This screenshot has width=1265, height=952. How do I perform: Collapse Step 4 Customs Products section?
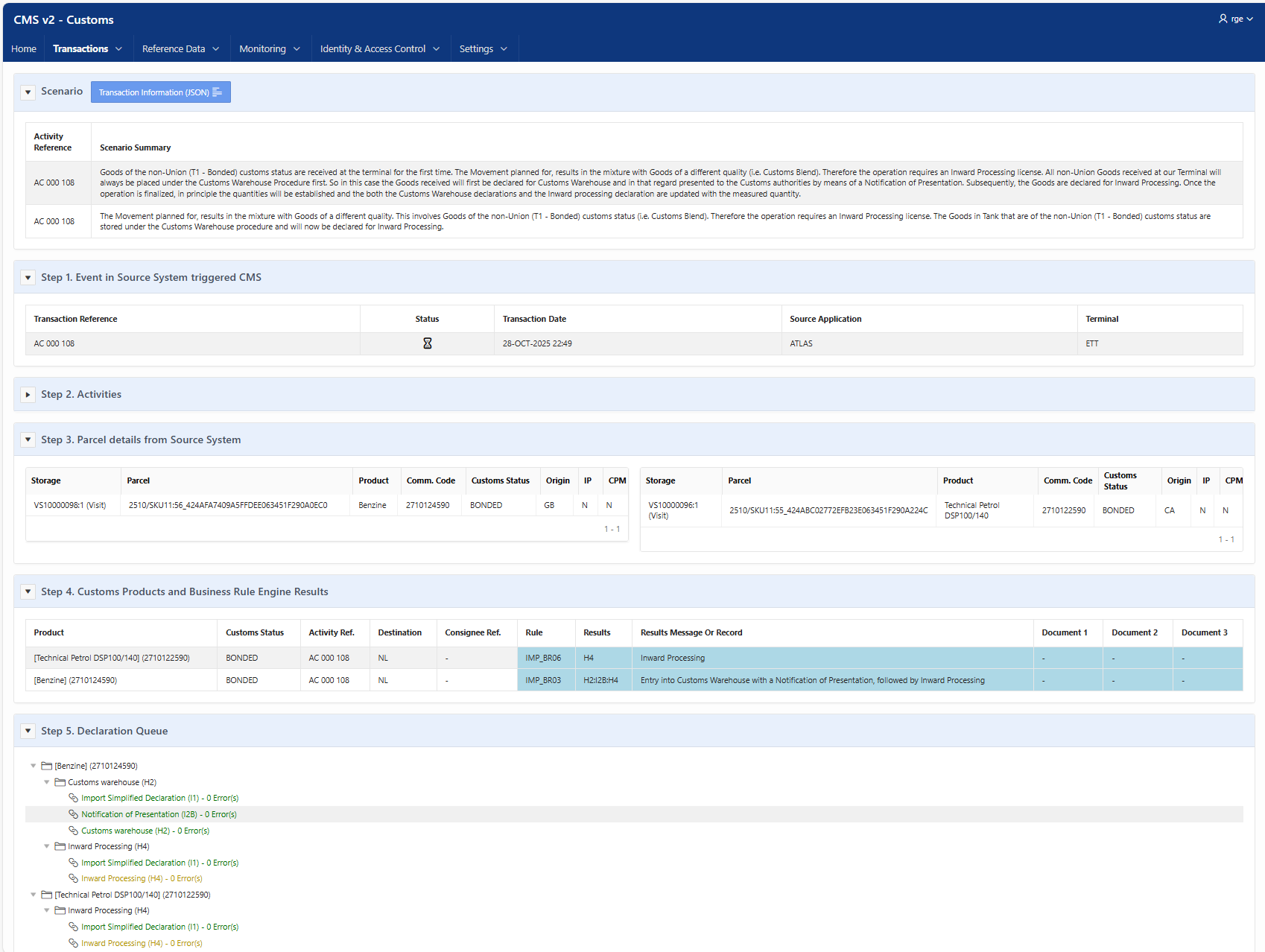(28, 591)
